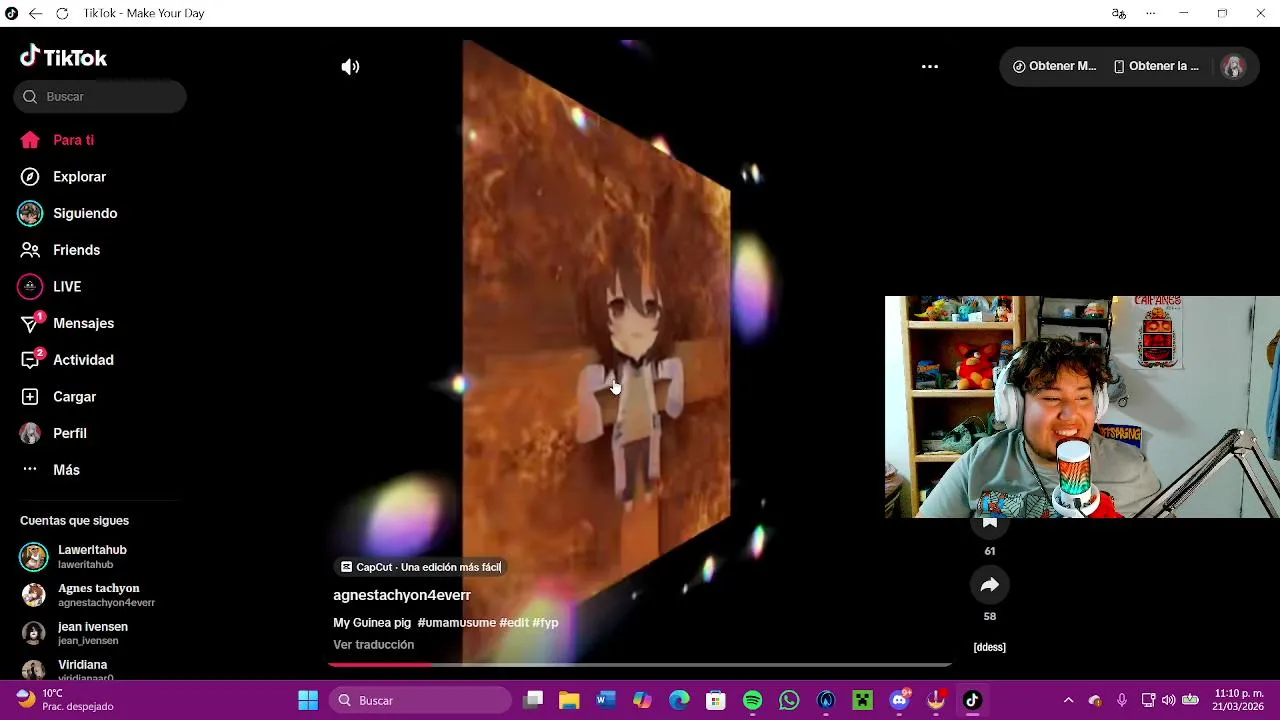
Task: Seek on the video progress bar
Action: pyautogui.click(x=640, y=664)
